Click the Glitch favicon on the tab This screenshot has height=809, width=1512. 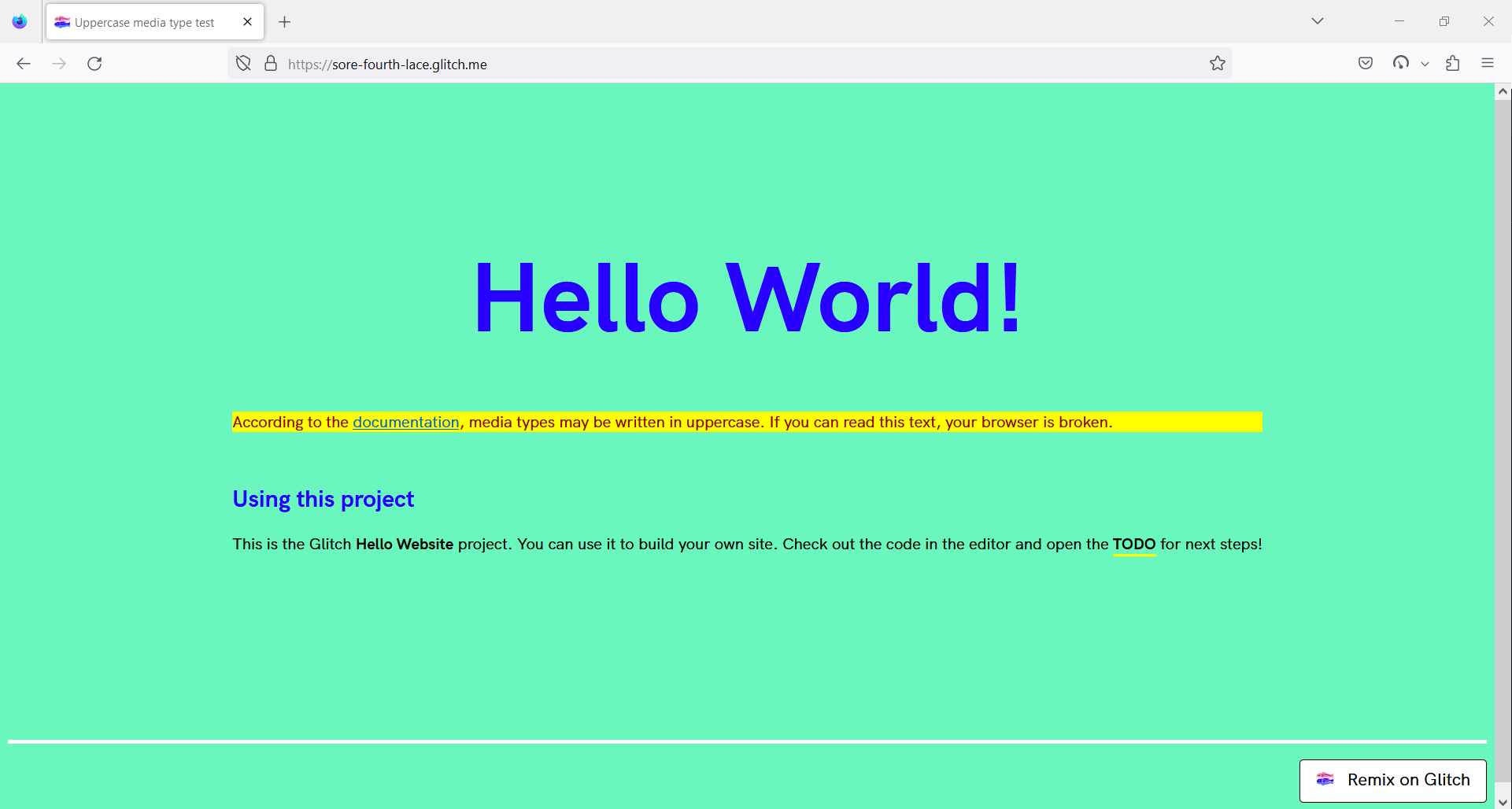(x=61, y=22)
